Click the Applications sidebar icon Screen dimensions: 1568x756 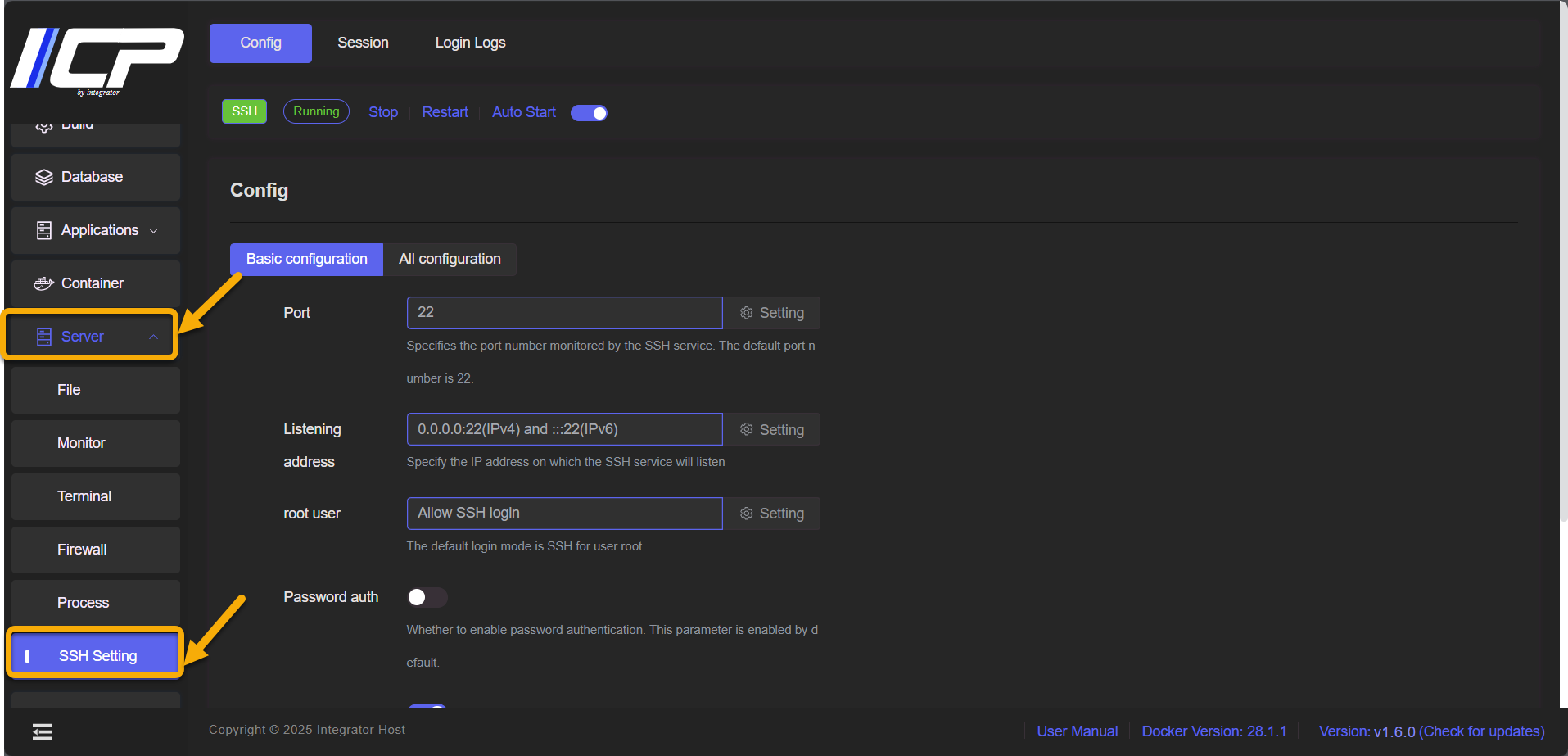point(44,230)
